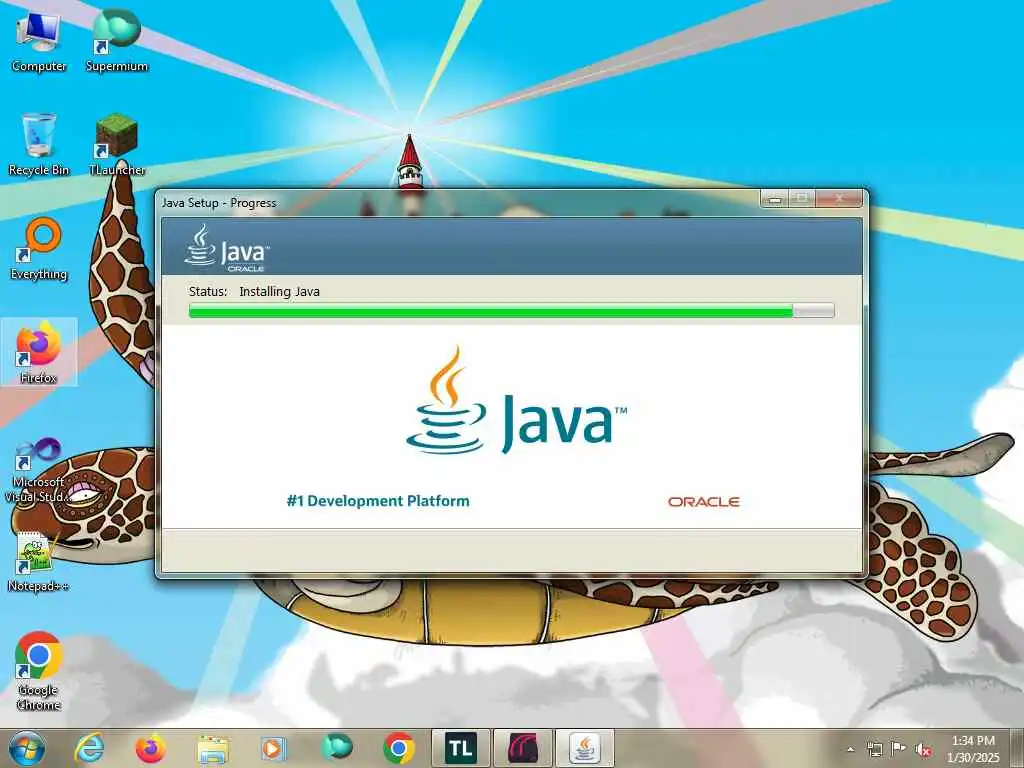1024x768 pixels.
Task: Click the red ORACLE logo text
Action: click(x=703, y=502)
